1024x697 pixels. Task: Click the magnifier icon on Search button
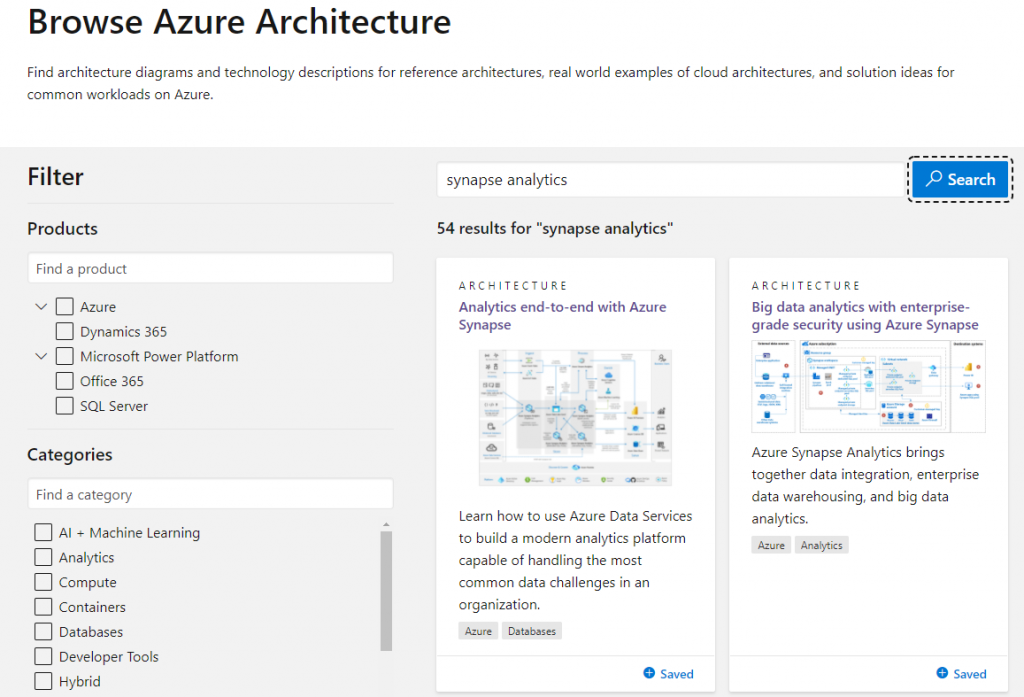click(934, 178)
